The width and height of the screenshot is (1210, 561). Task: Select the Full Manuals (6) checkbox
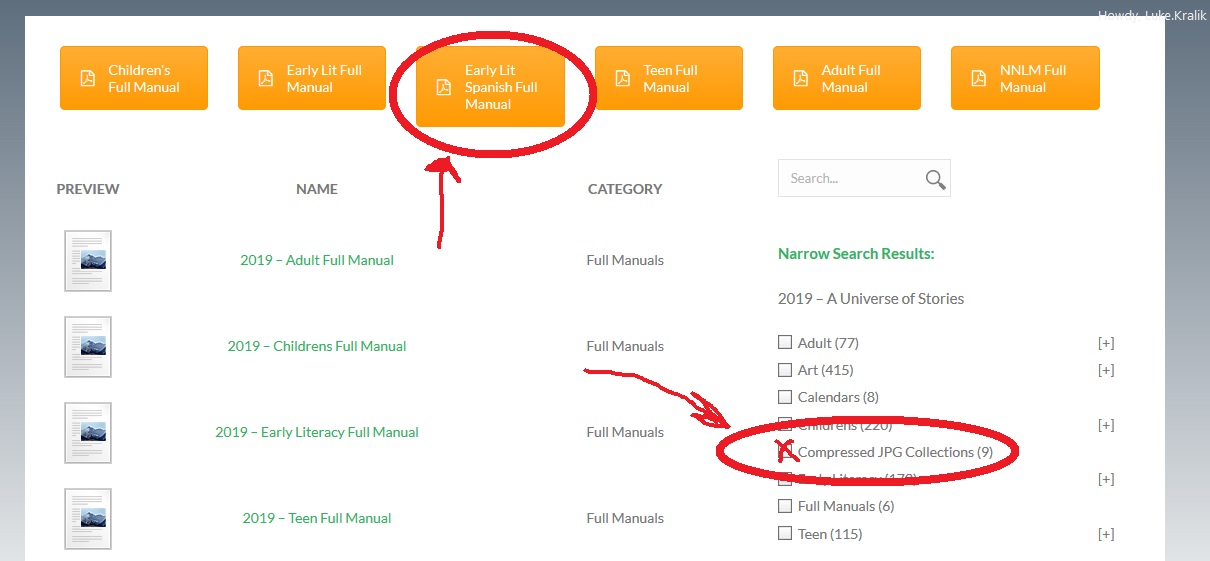785,506
